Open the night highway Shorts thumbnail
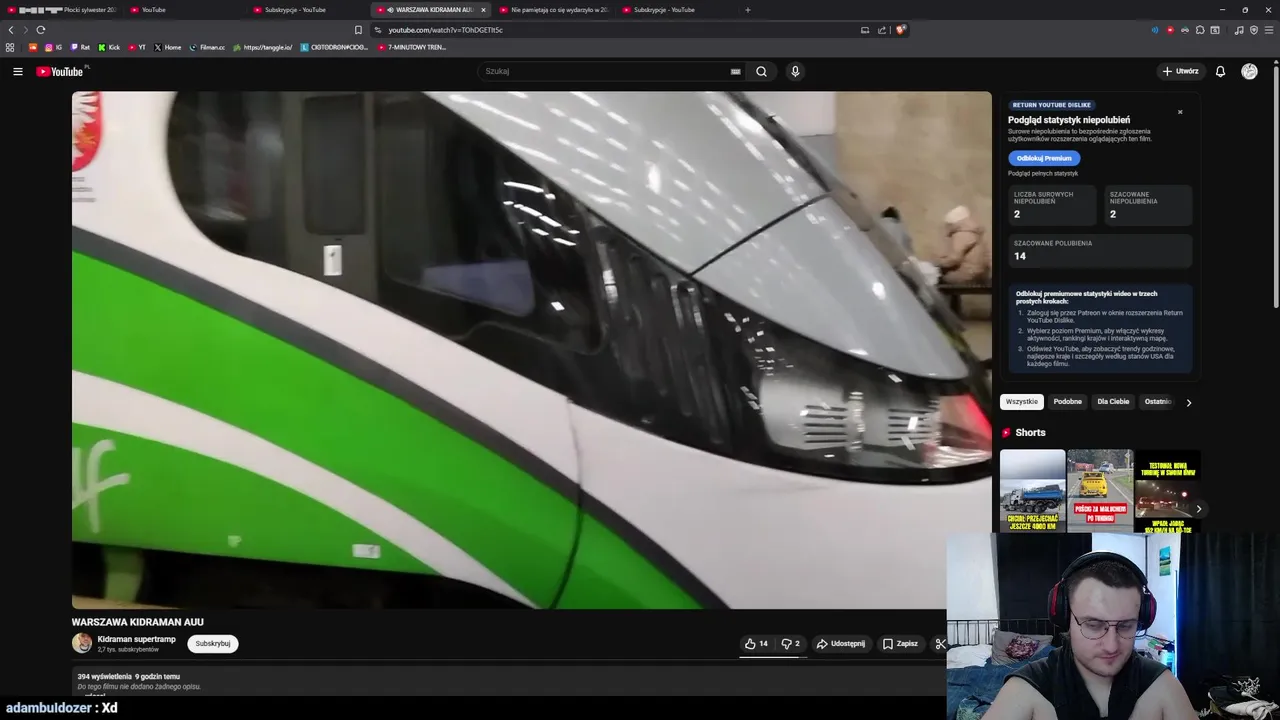1280x720 pixels. pos(1167,491)
